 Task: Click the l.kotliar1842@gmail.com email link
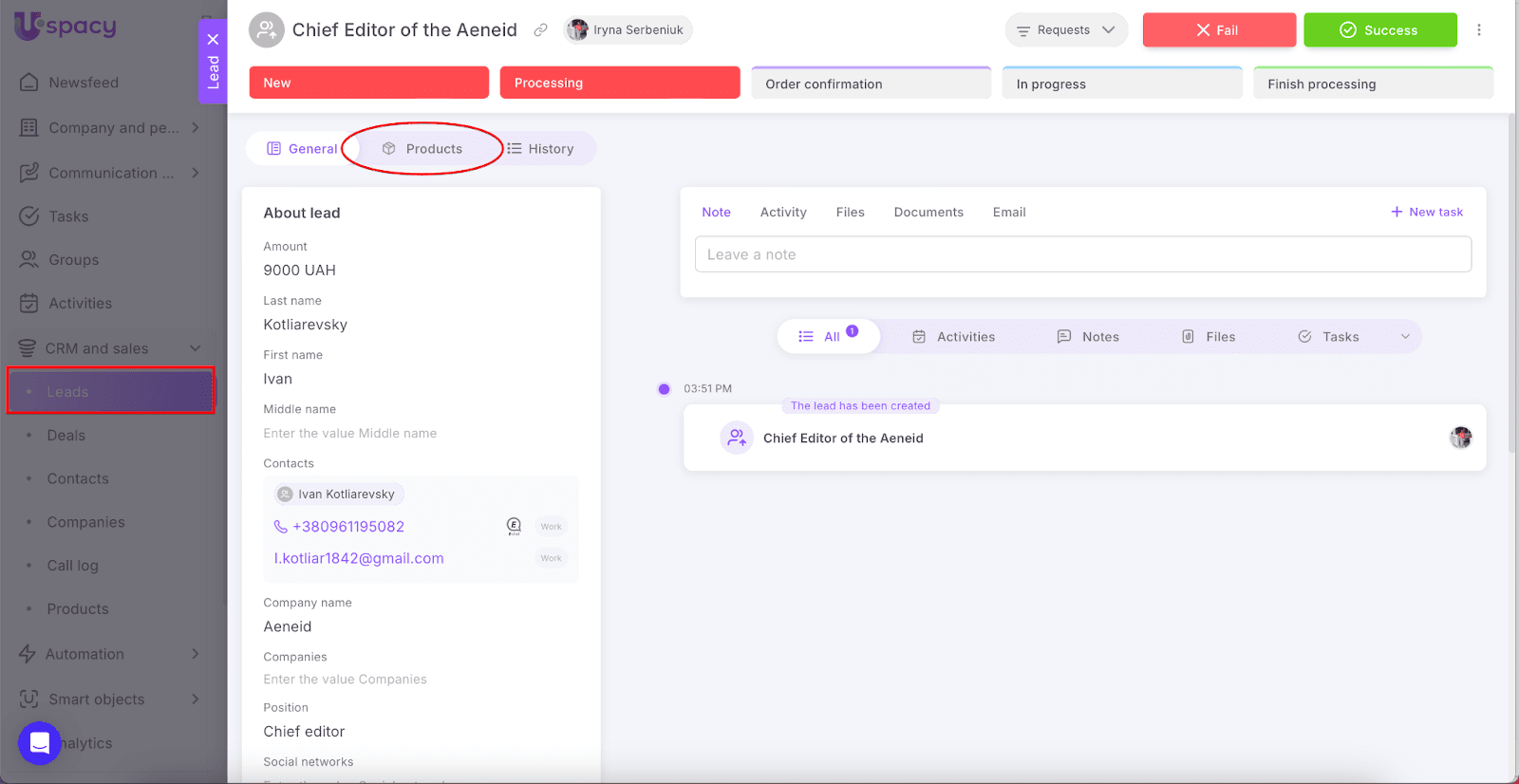[x=359, y=558]
